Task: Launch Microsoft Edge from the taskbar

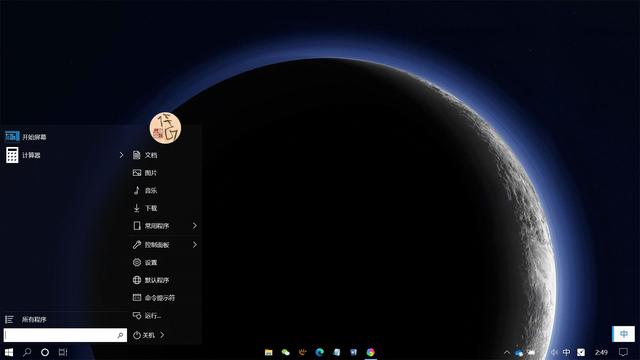Action: click(x=320, y=352)
